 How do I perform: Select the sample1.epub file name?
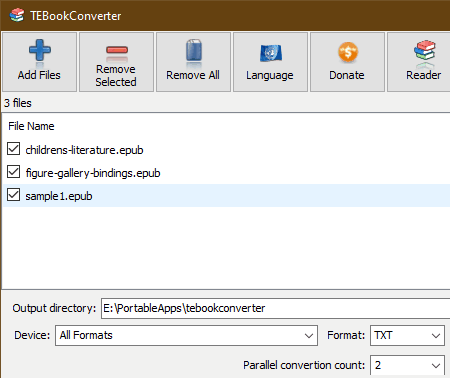point(59,196)
